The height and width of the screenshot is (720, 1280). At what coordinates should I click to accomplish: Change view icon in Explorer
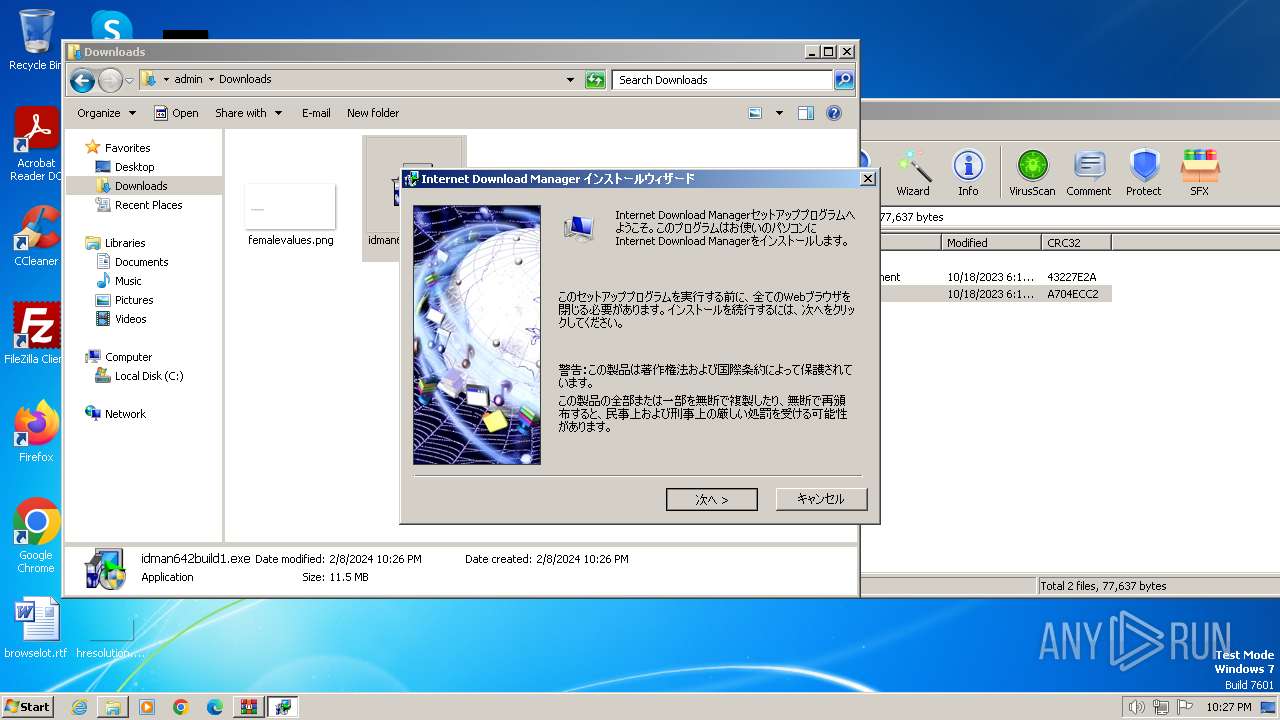(x=756, y=113)
